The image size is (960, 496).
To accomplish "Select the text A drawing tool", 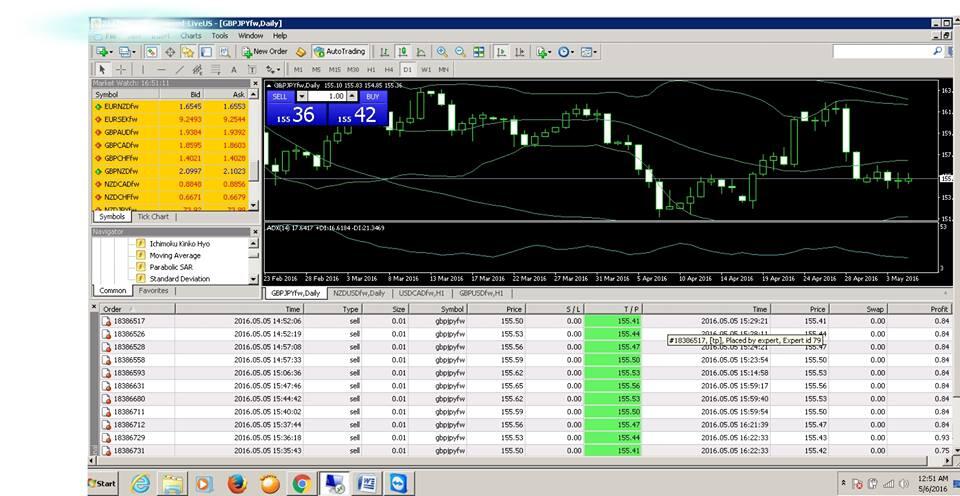I will [x=233, y=69].
